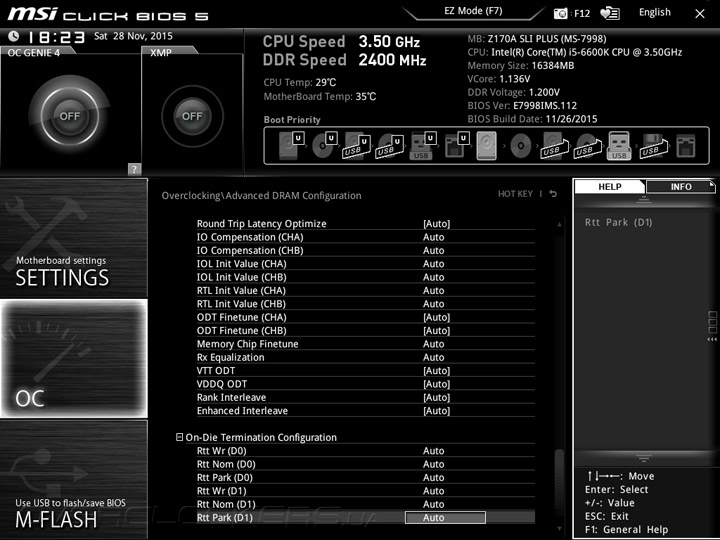Select the RTL Init Value (CHB) row
The height and width of the screenshot is (540, 720).
pyautogui.click(x=366, y=304)
